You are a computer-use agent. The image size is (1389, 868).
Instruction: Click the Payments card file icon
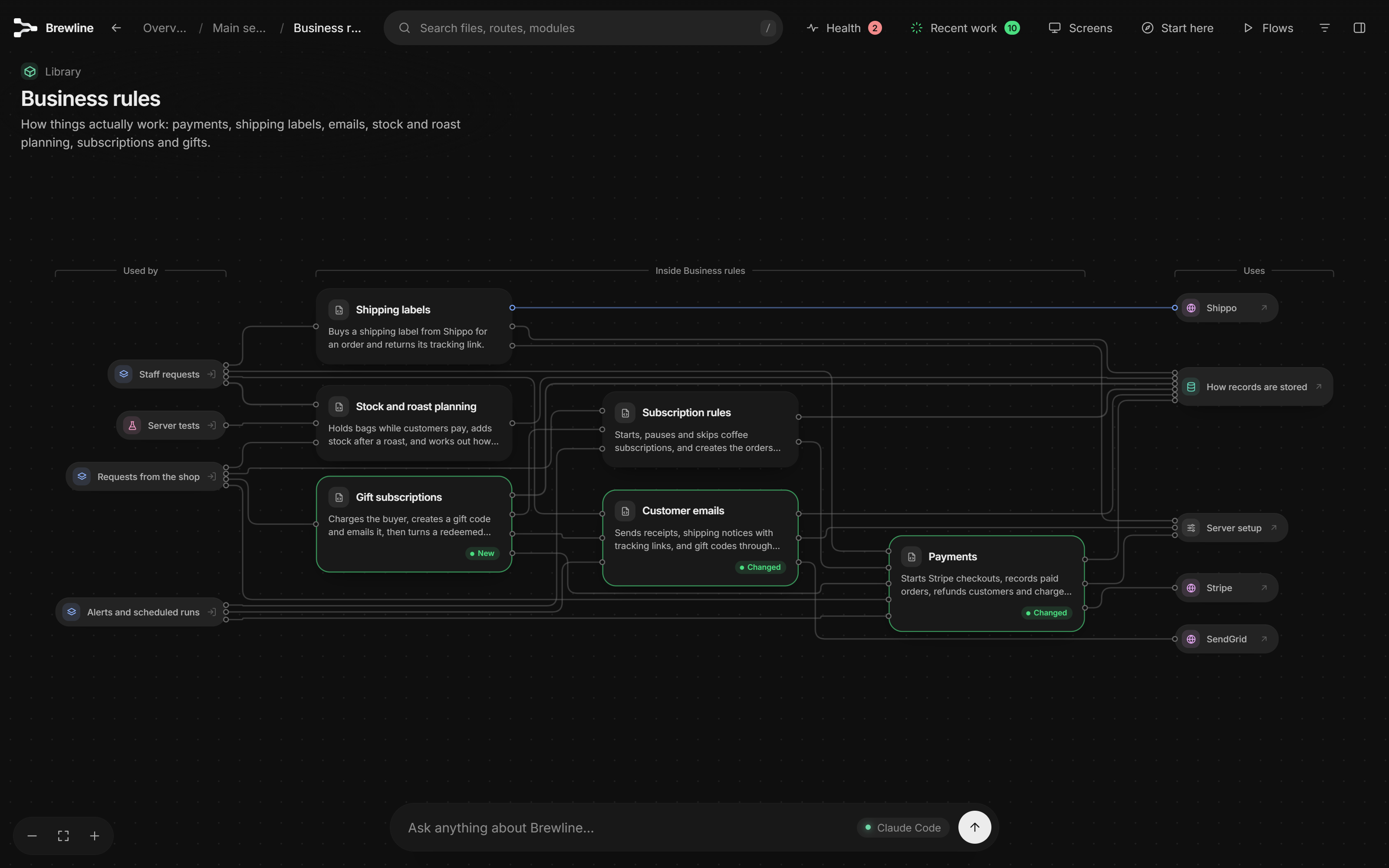(x=912, y=557)
